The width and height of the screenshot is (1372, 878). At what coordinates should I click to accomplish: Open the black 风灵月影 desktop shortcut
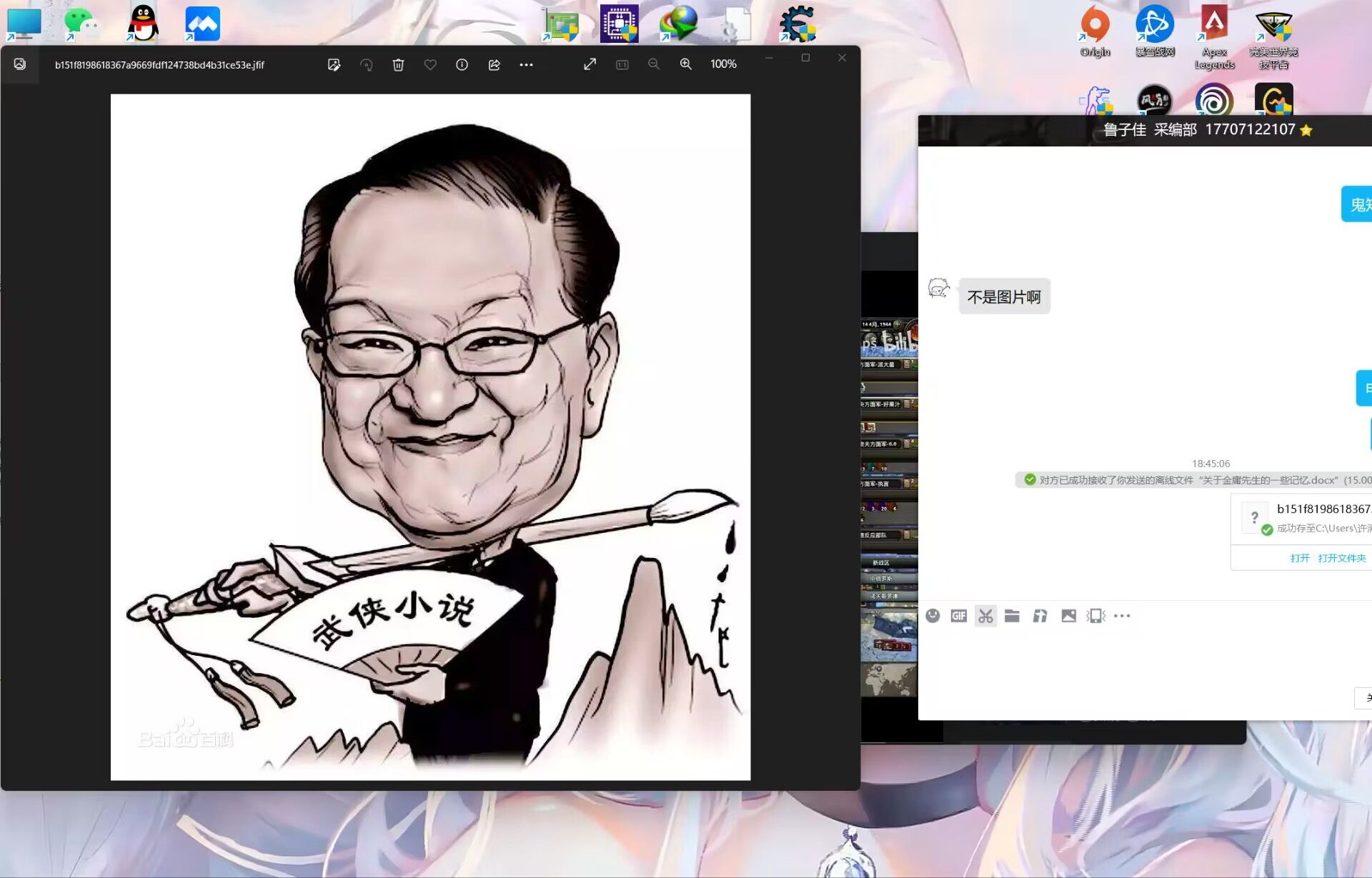tap(1155, 100)
